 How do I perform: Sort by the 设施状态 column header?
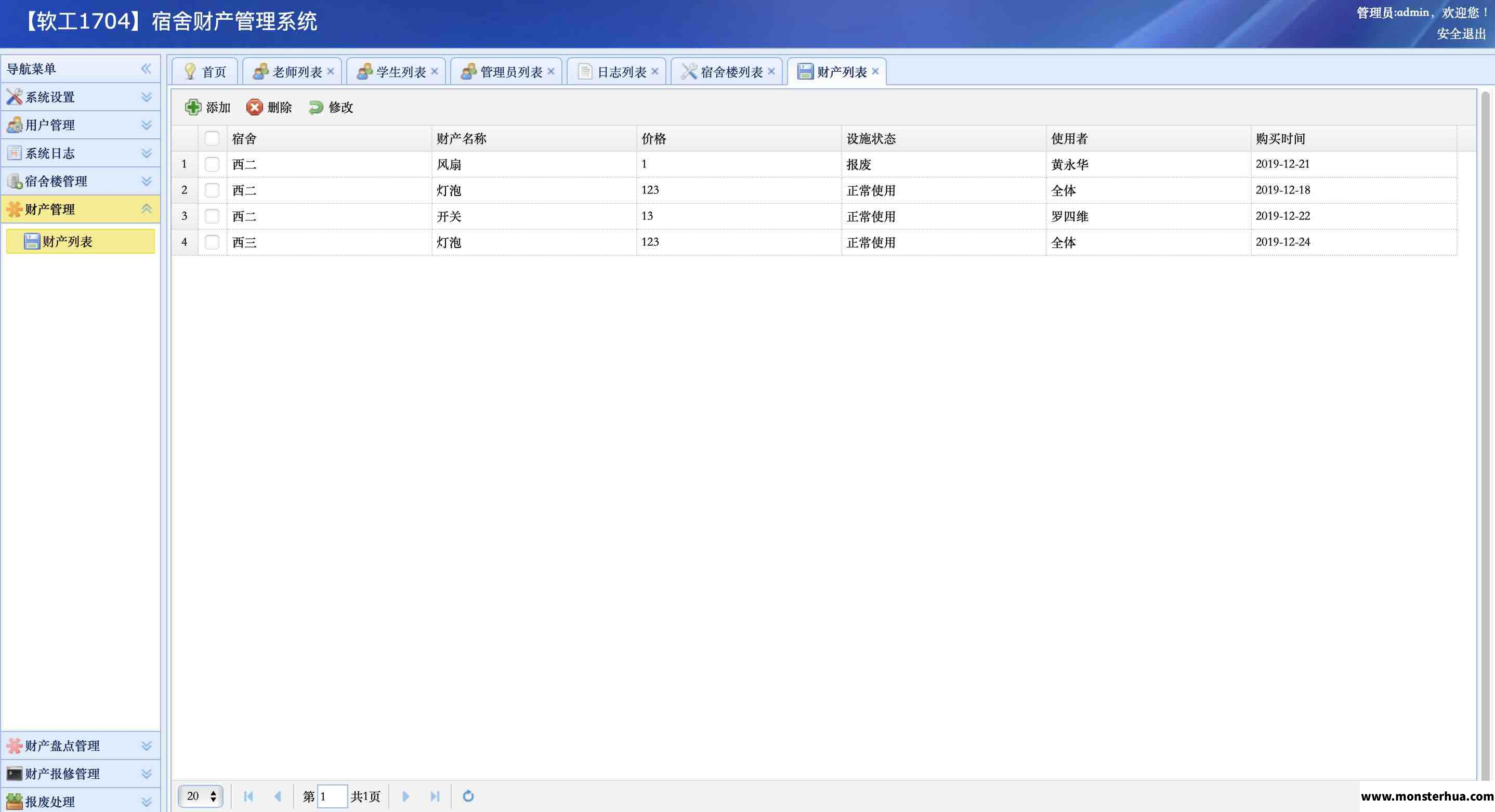click(x=943, y=138)
